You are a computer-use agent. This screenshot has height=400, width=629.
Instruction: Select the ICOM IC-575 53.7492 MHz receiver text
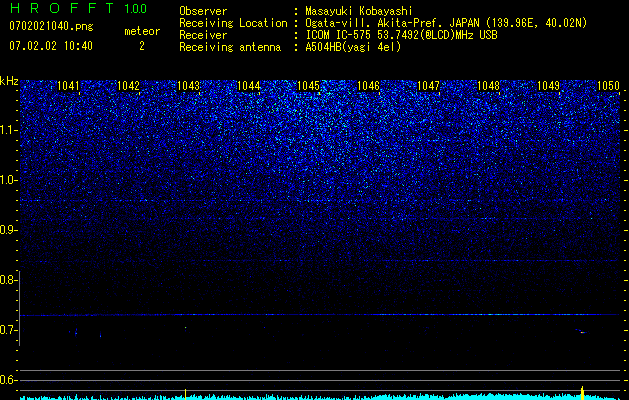401,35
